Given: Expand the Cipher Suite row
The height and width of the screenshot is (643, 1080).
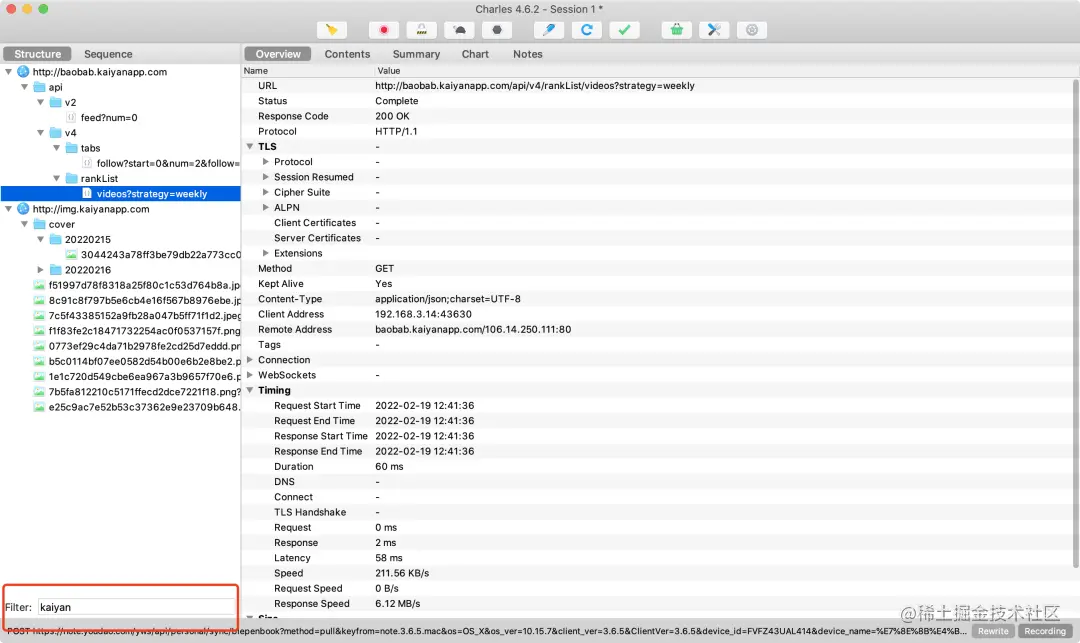Looking at the screenshot, I should click(266, 192).
